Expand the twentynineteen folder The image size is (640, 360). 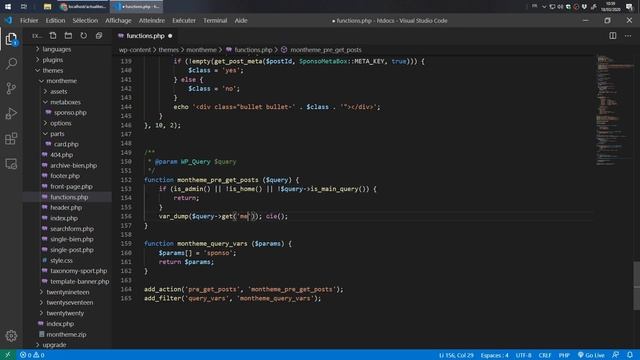[x=67, y=292]
